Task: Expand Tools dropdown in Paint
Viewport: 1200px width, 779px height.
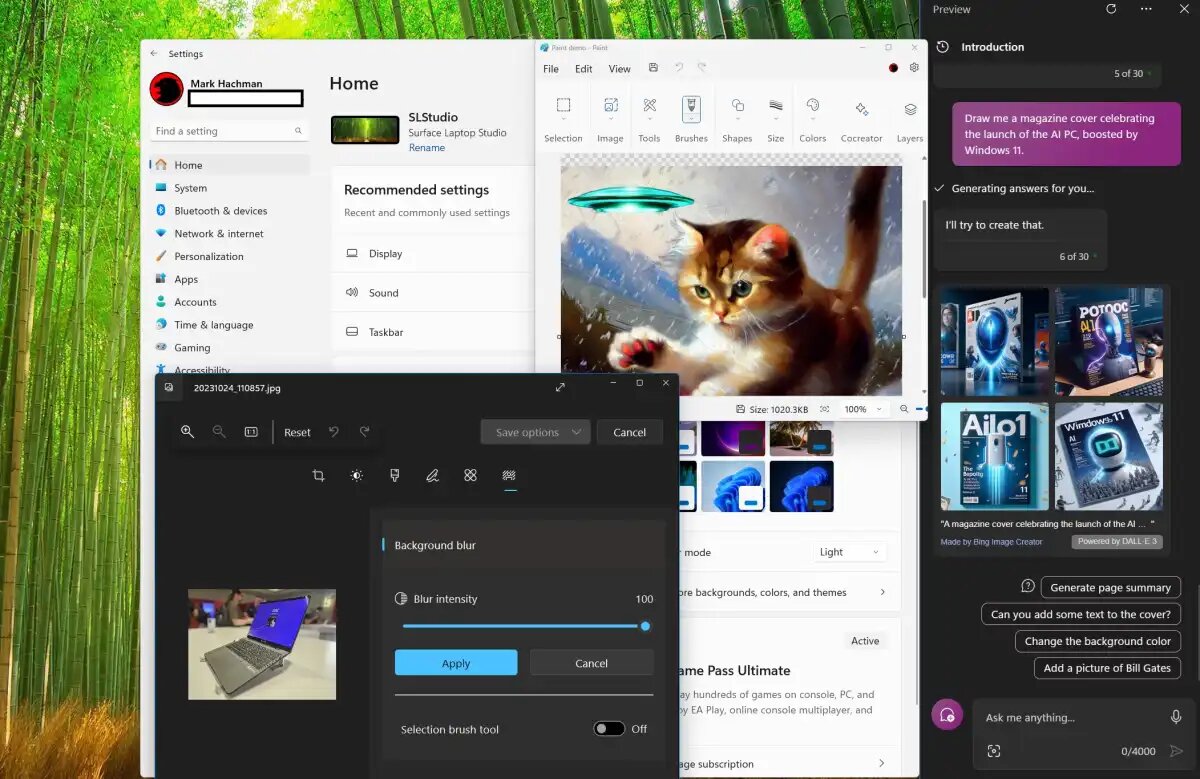Action: click(649, 118)
